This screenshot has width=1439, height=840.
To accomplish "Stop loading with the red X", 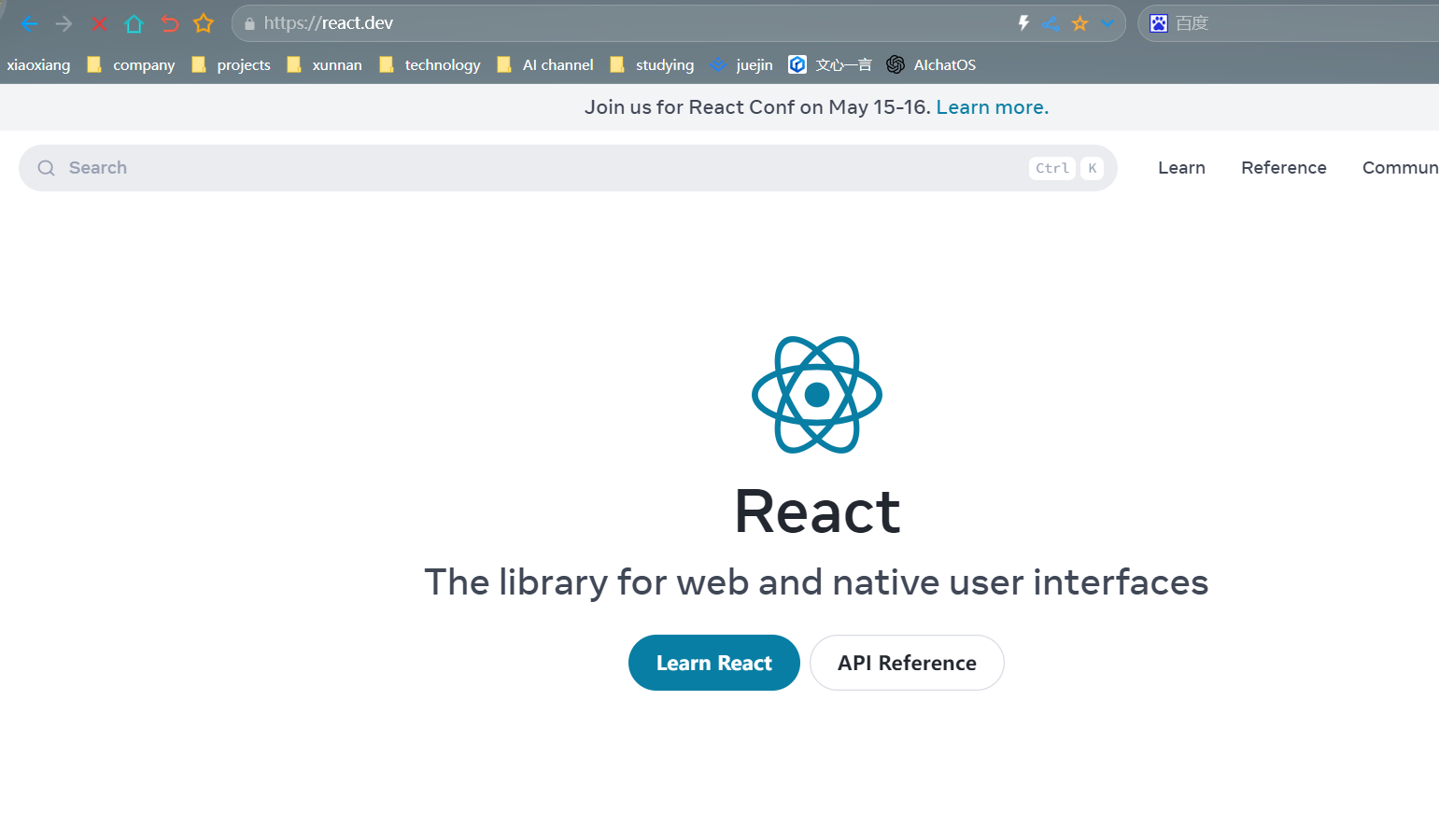I will click(x=99, y=23).
